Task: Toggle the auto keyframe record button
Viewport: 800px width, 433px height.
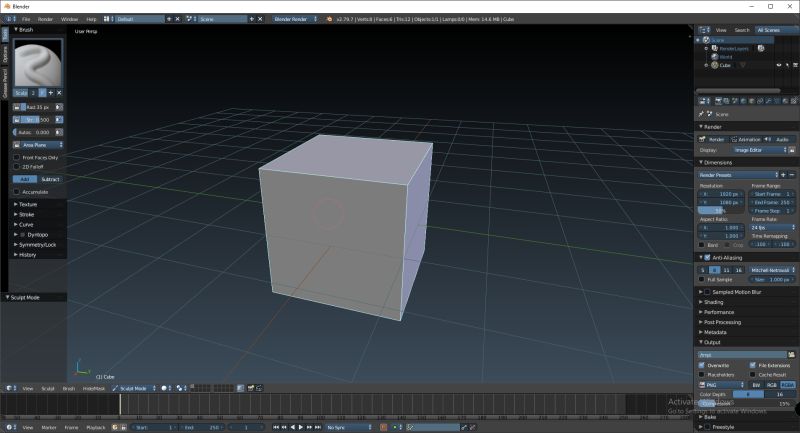Action: click(x=383, y=427)
